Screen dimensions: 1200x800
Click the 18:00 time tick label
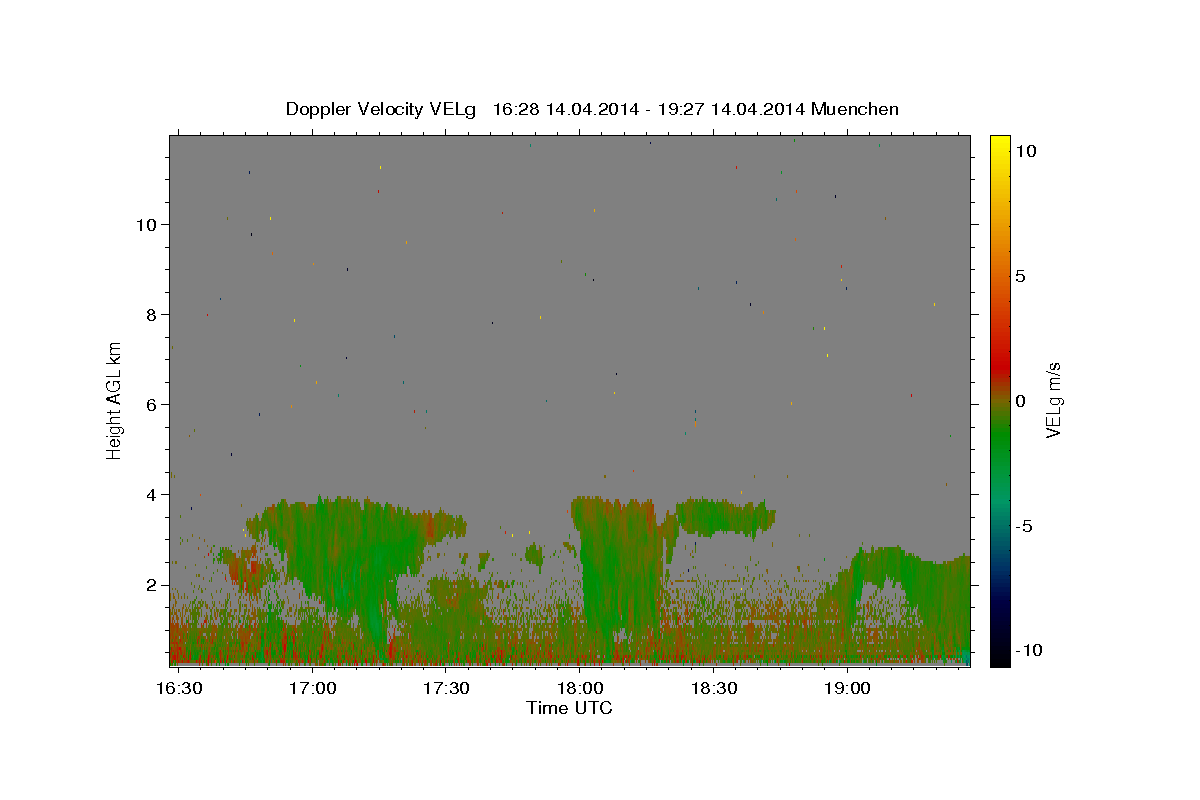point(580,688)
